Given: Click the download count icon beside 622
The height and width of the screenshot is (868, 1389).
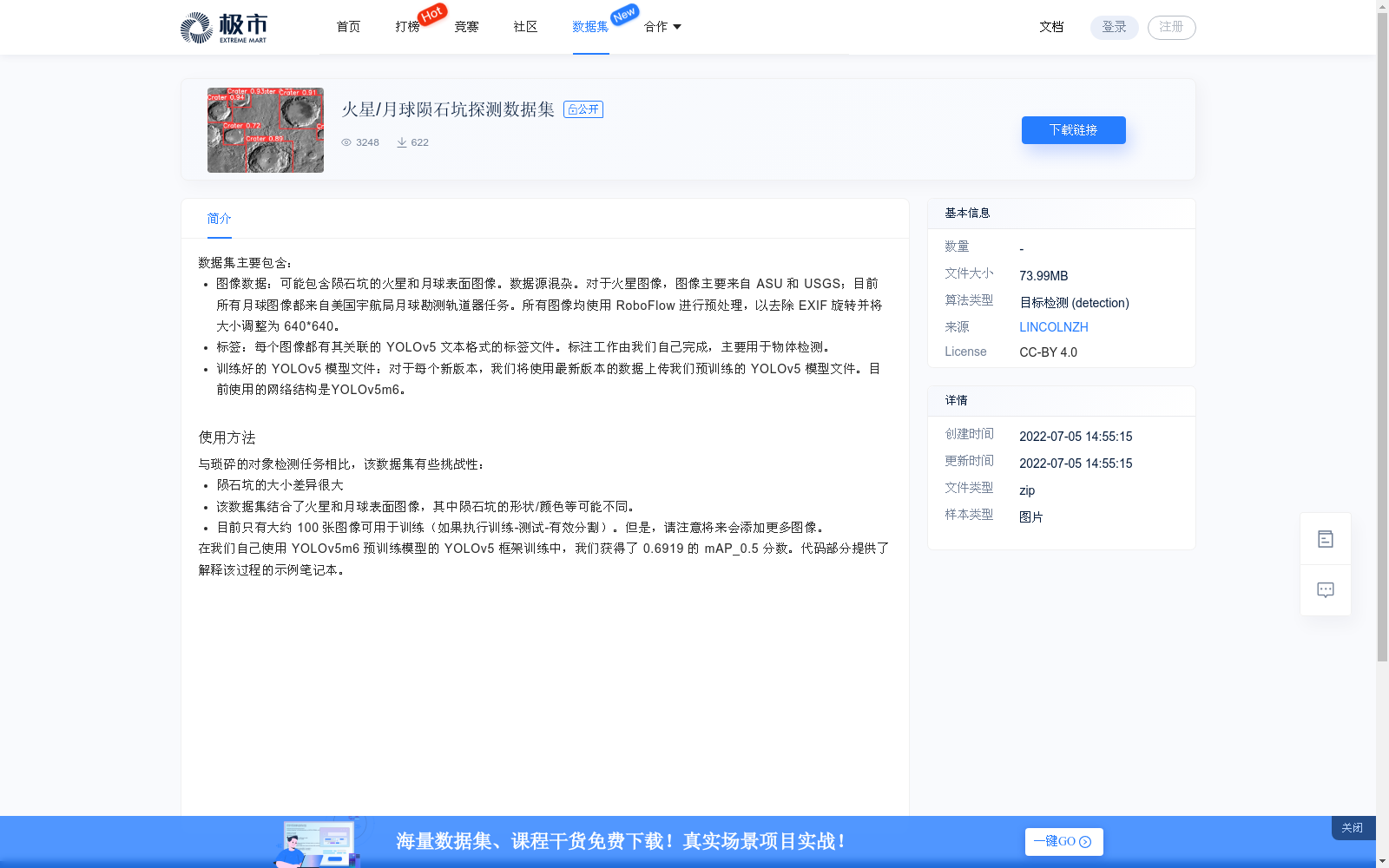Looking at the screenshot, I should [x=402, y=142].
